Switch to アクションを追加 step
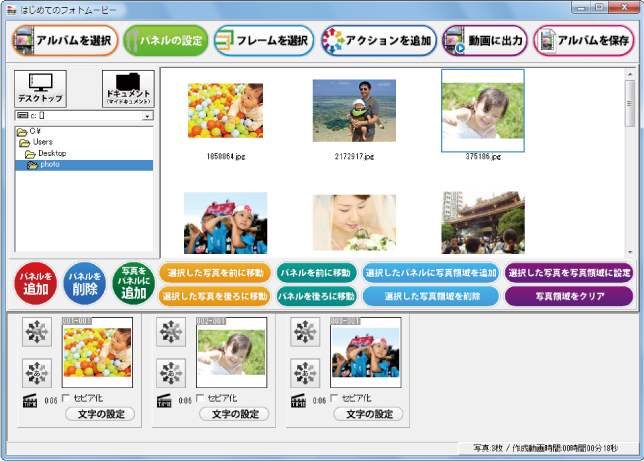This screenshot has height=461, width=644. click(379, 41)
